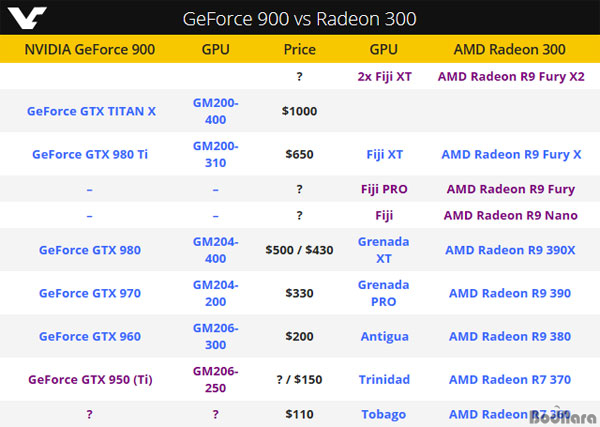Select the $110 price cell
Screen dimensions: 600x427
299,415
